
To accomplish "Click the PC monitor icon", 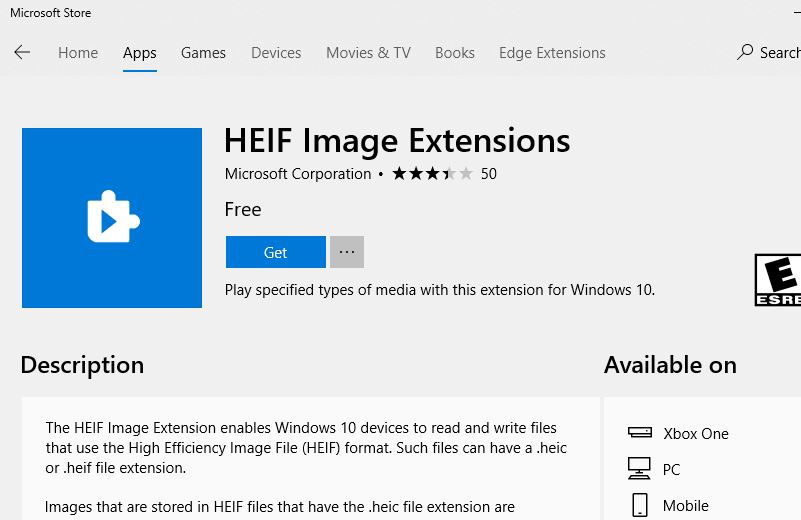I will point(639,468).
